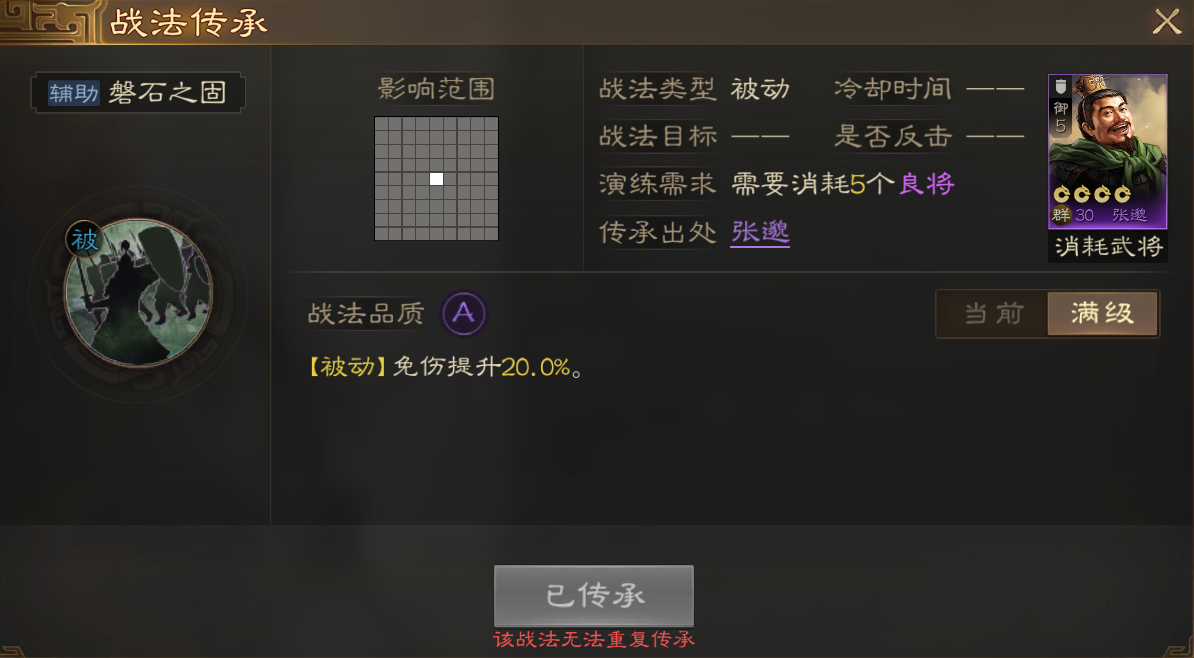Click the 消耗武将 label under portrait
Screen dimensions: 1194x658
point(1108,246)
